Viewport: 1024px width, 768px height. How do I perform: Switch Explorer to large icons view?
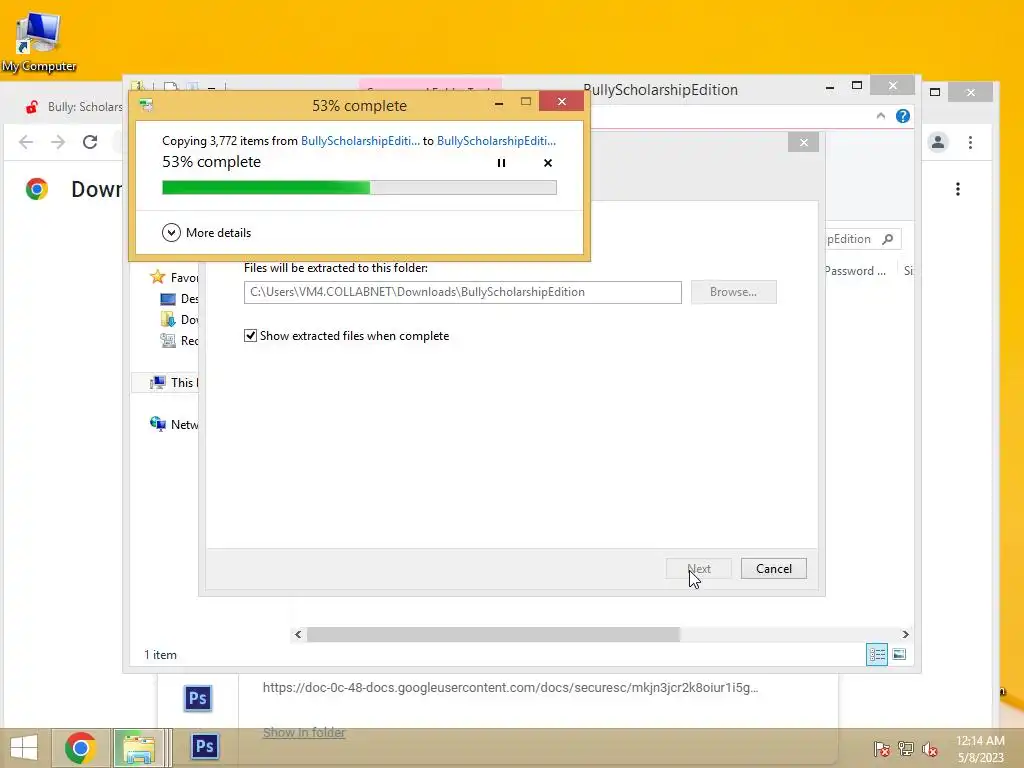point(899,654)
